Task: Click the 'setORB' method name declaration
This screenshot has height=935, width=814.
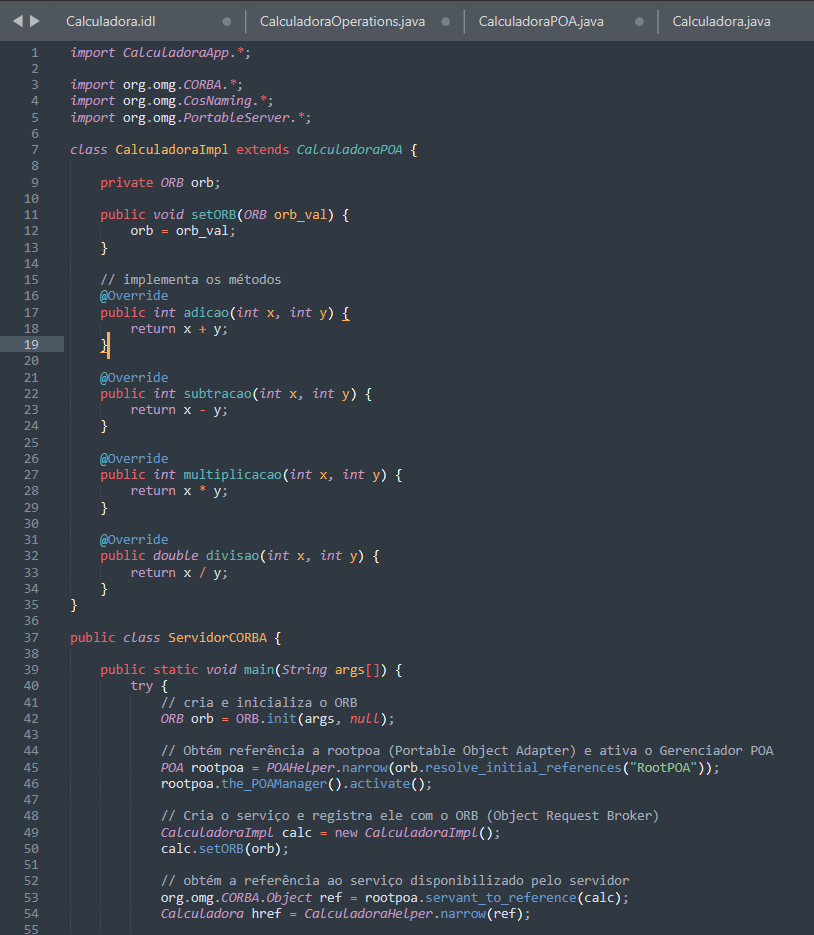Action: click(213, 214)
